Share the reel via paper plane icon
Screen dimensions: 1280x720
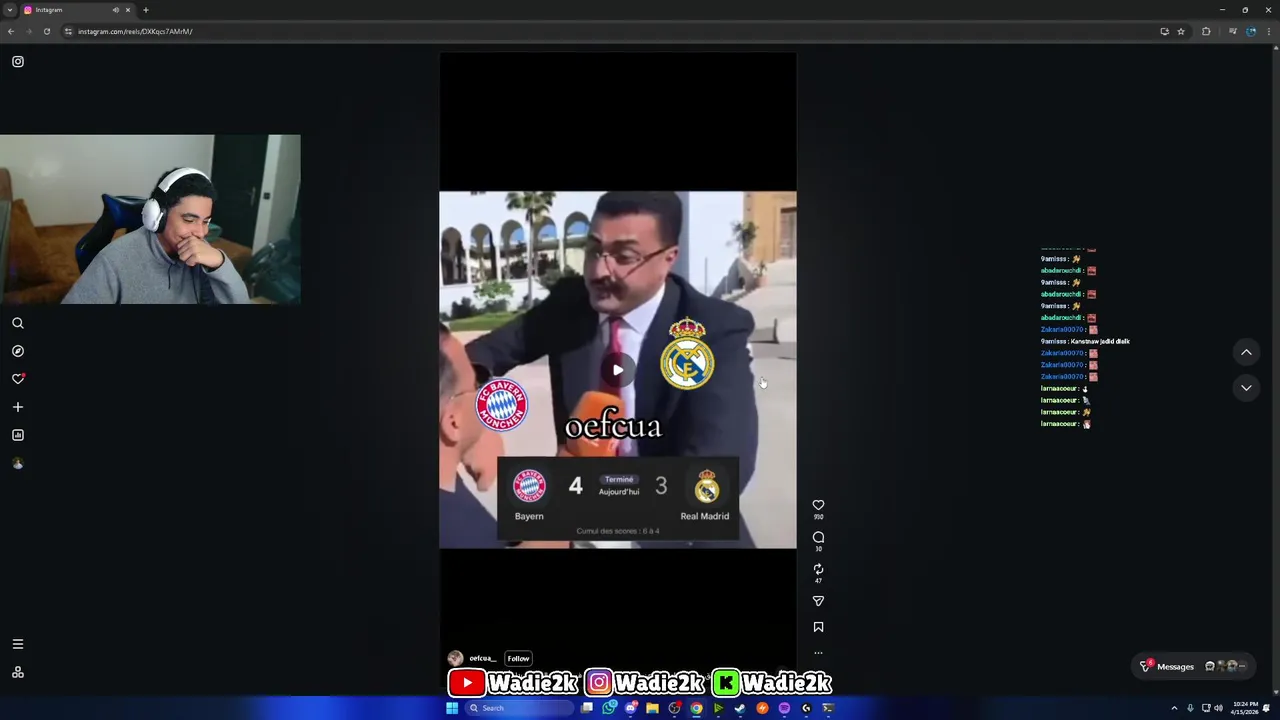click(818, 601)
